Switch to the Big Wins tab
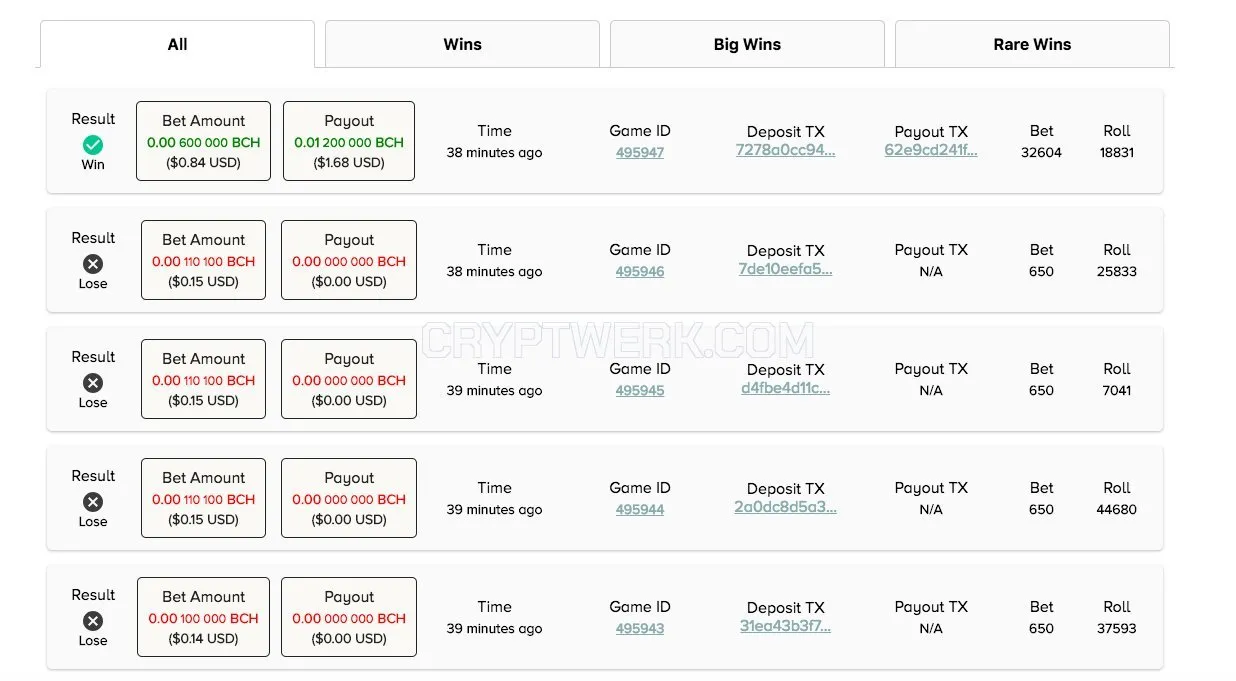 coord(747,44)
